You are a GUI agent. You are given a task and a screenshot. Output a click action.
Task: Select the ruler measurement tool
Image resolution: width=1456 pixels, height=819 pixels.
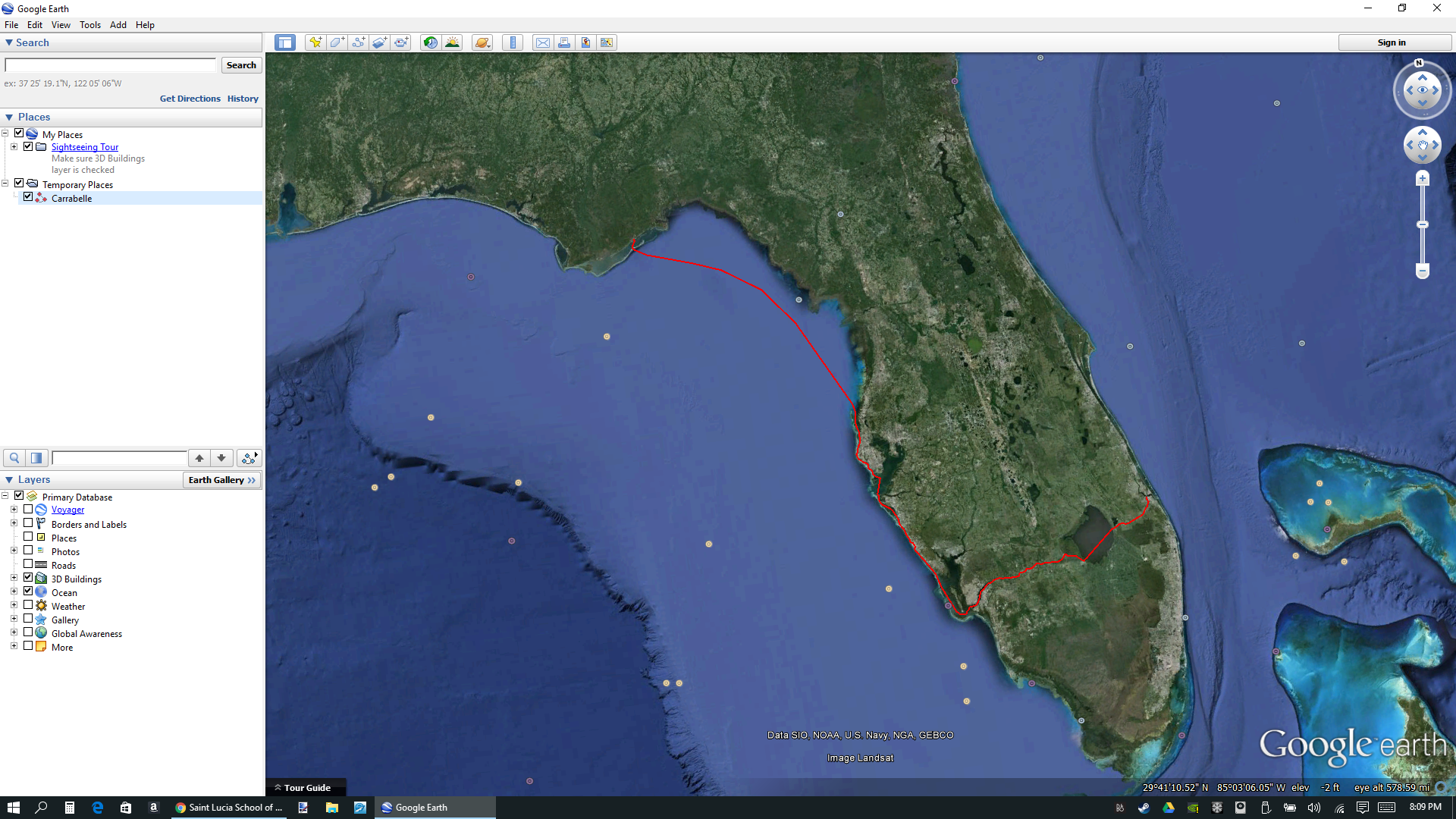(x=513, y=42)
